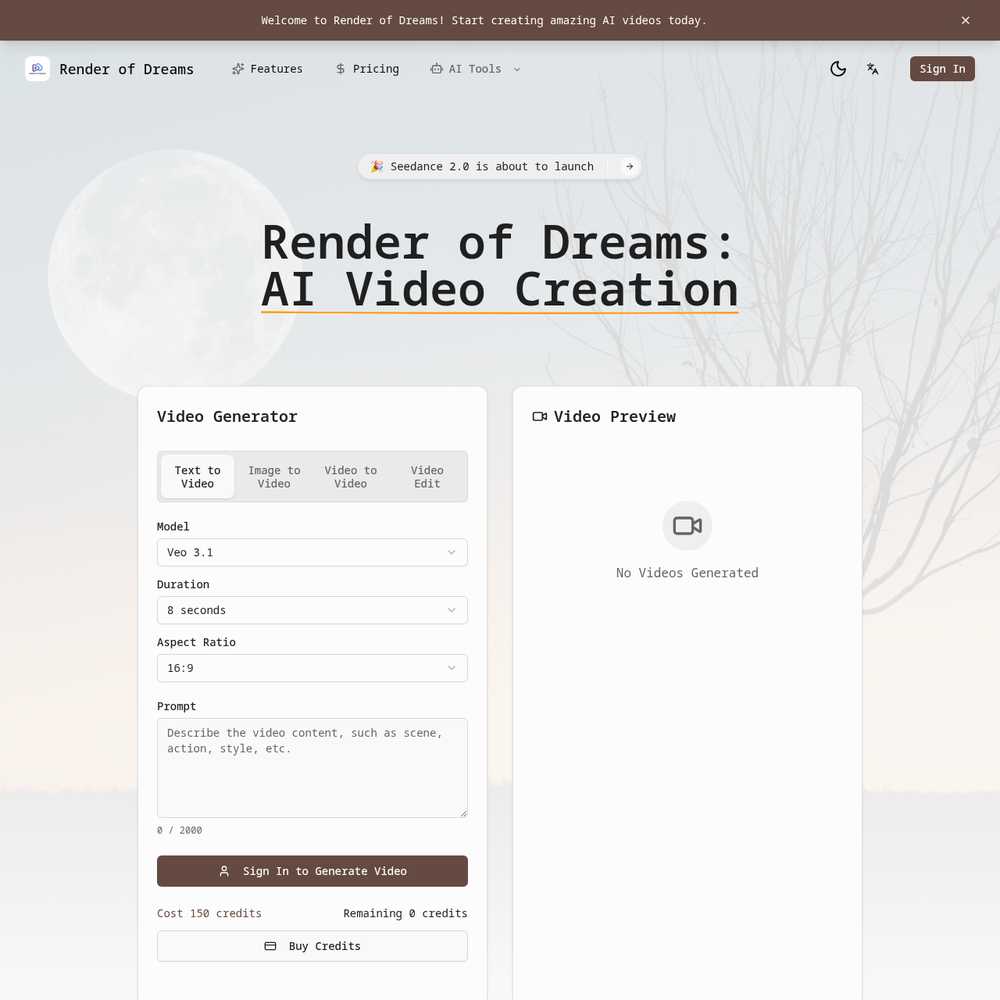This screenshot has height=1000, width=1000.
Task: Open the Aspect Ratio dropdown showing 16:9
Action: 312,668
